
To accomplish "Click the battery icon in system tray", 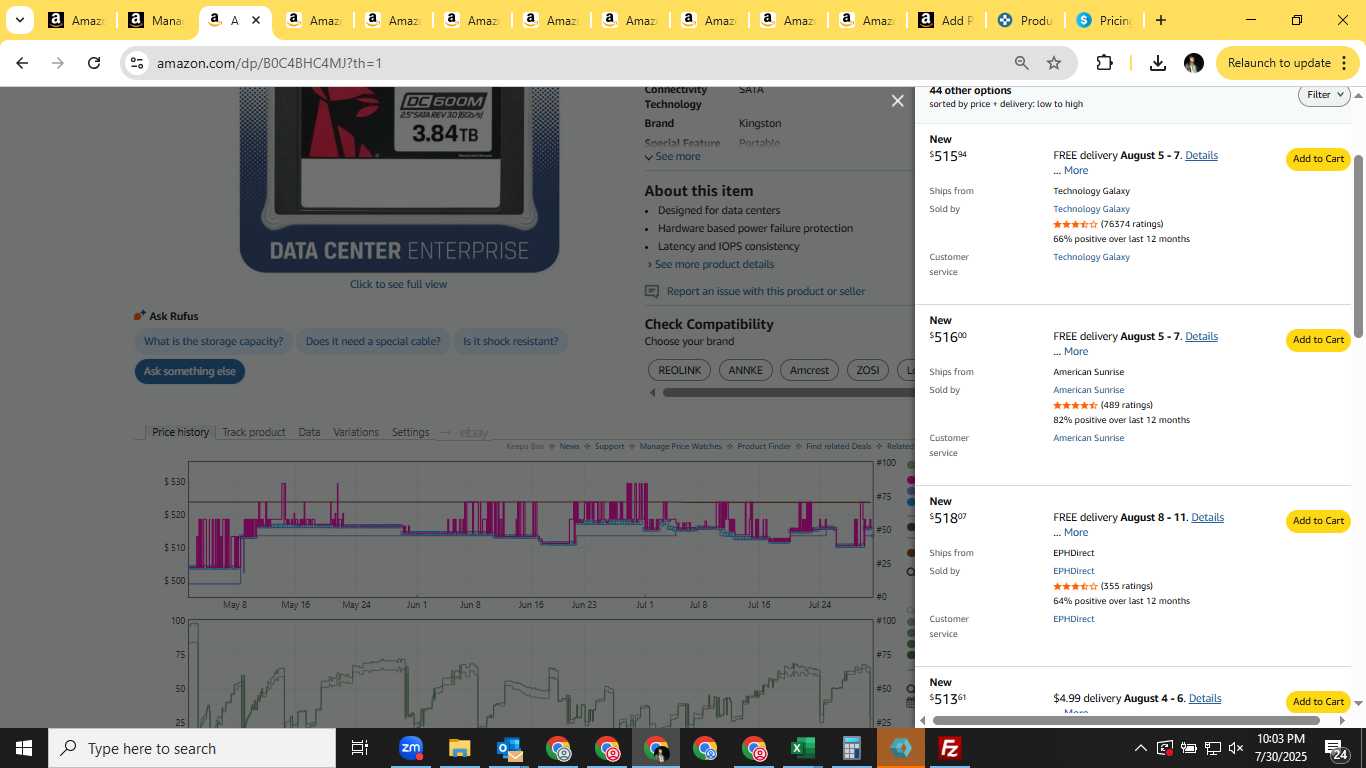I will coord(1188,748).
